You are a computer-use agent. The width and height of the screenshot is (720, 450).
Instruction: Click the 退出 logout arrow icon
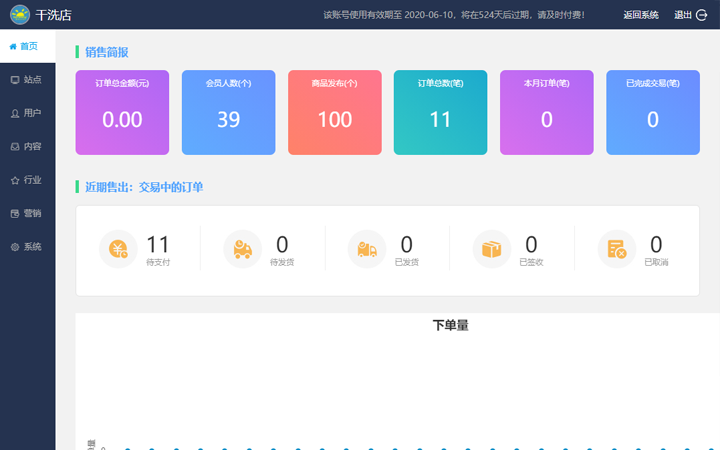click(701, 15)
